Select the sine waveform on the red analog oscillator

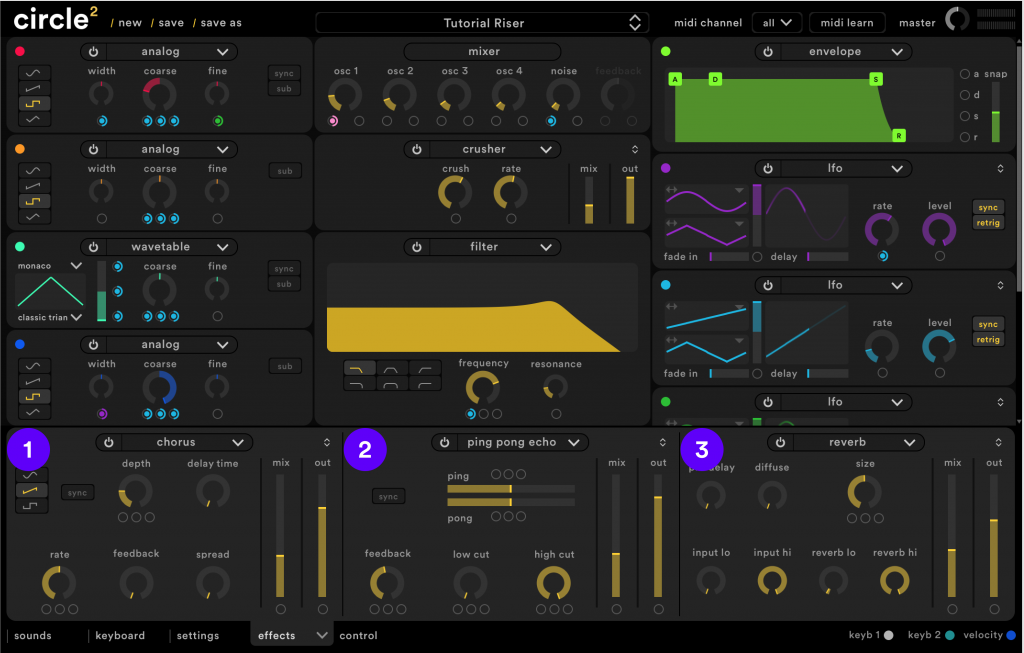click(x=33, y=73)
